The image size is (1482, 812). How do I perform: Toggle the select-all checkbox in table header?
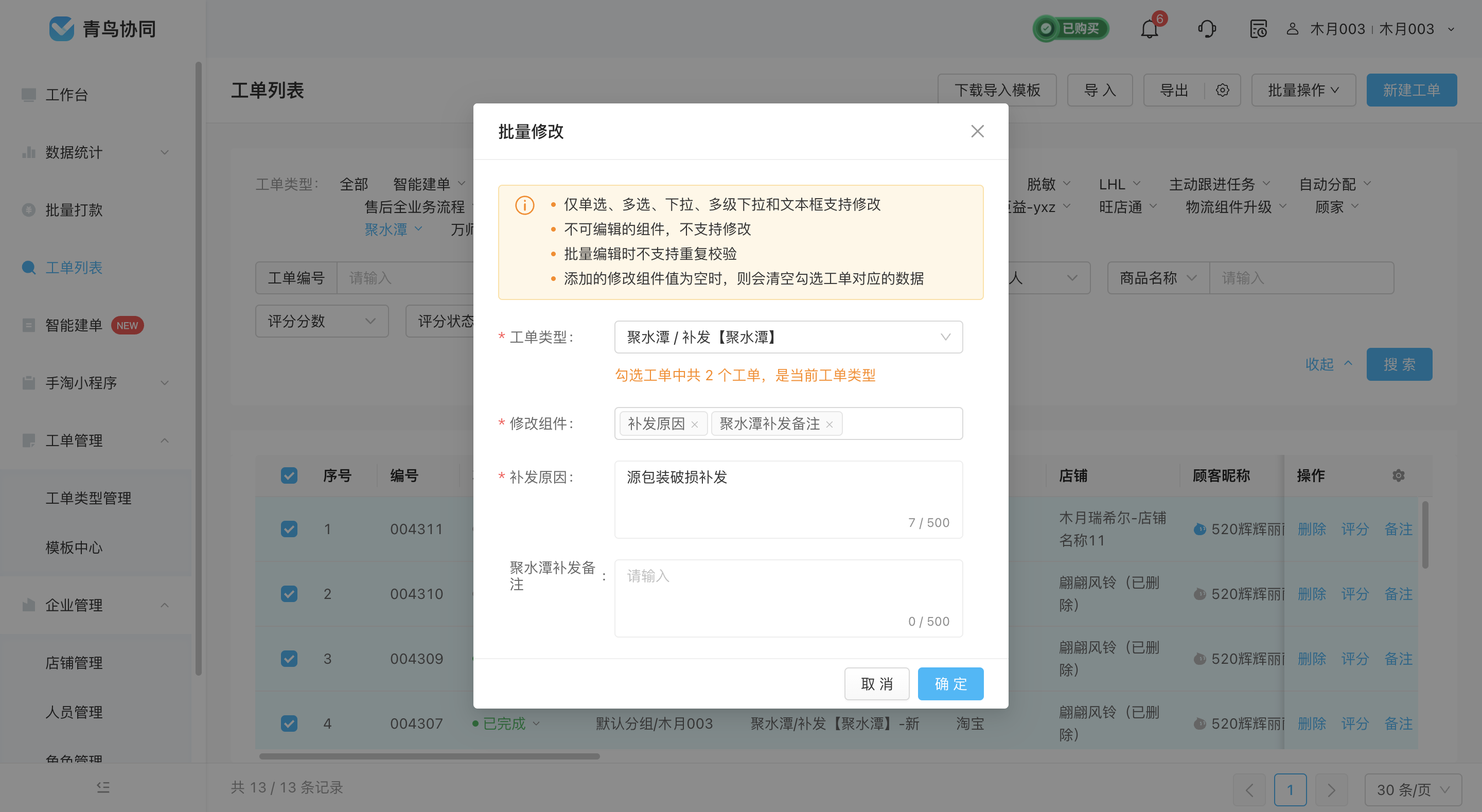point(289,475)
